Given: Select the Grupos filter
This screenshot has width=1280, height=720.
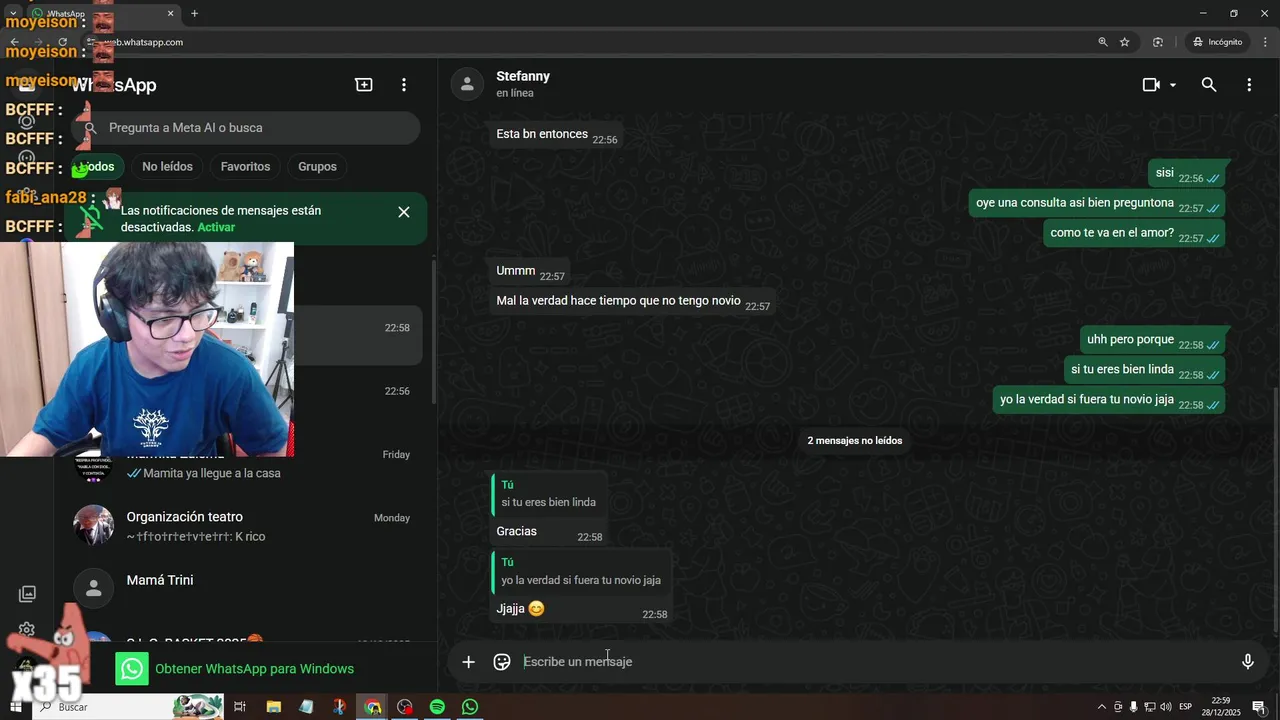Looking at the screenshot, I should click(x=317, y=167).
